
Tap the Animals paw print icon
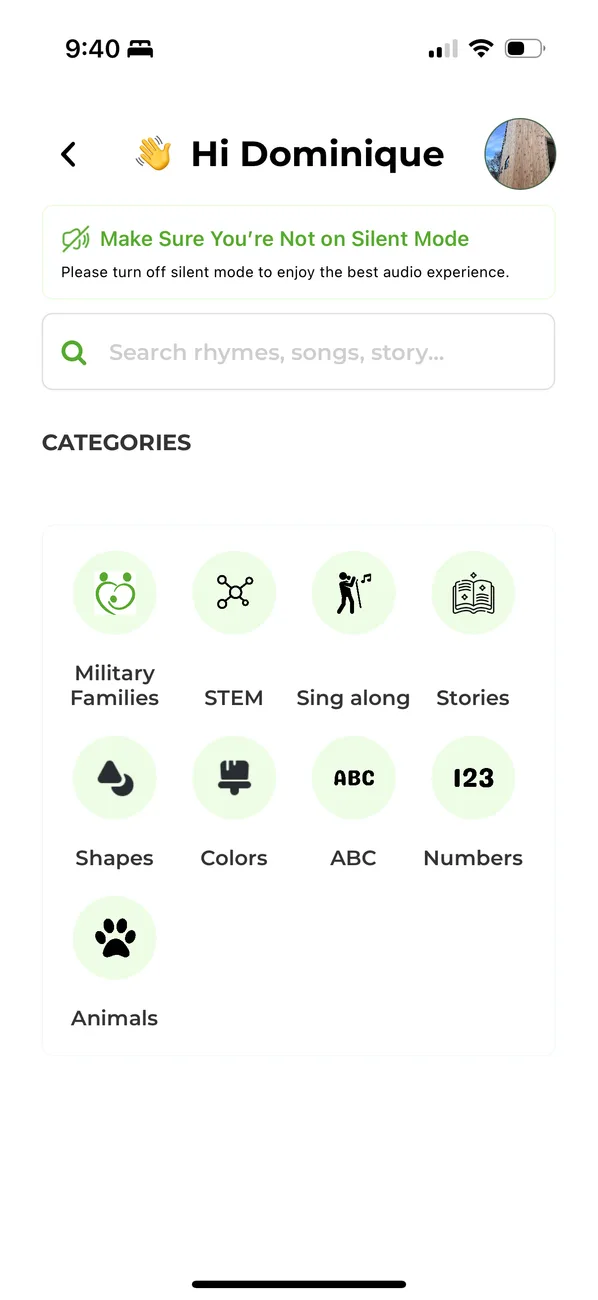tap(115, 938)
